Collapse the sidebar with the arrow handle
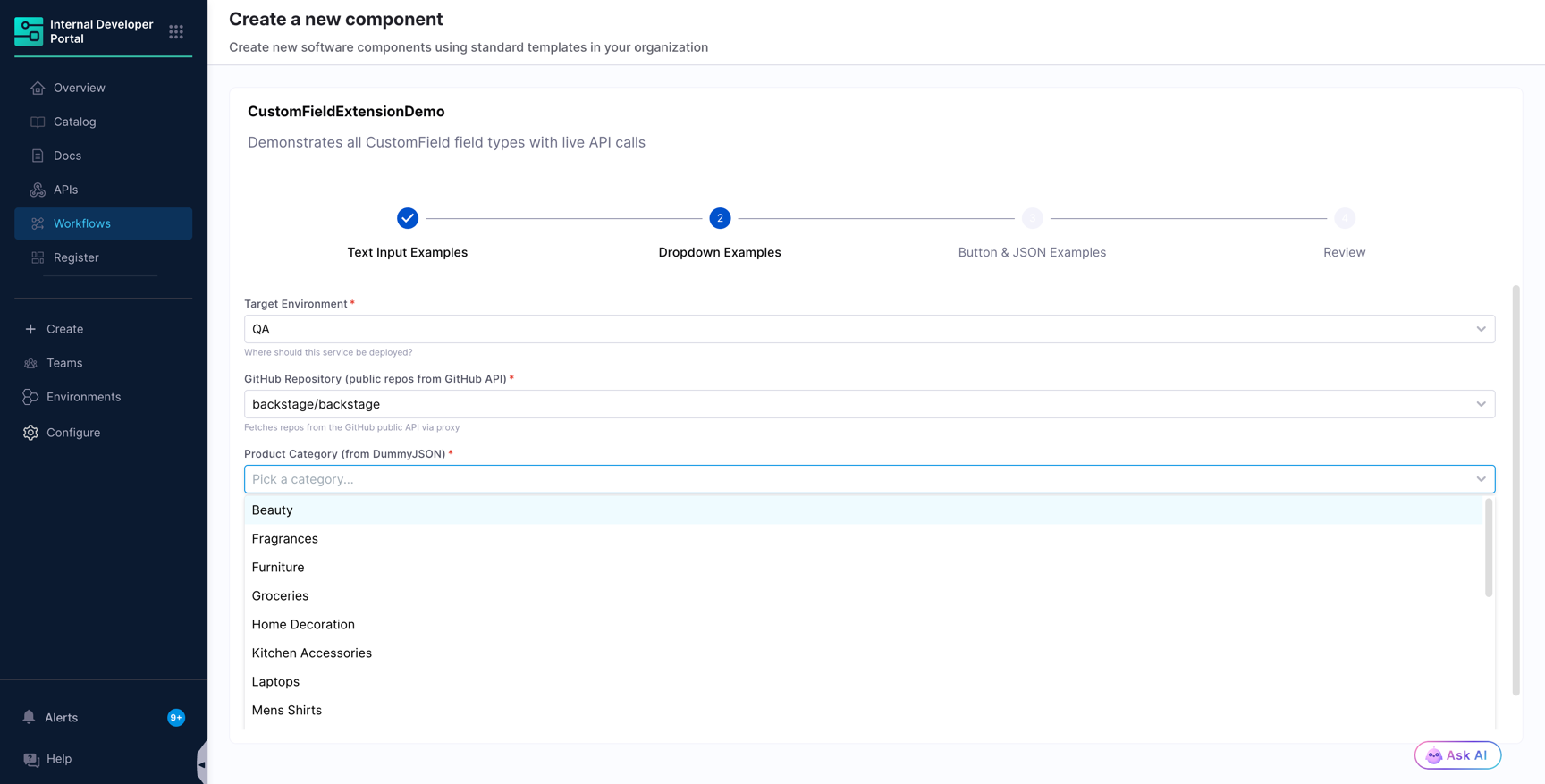 [202, 764]
